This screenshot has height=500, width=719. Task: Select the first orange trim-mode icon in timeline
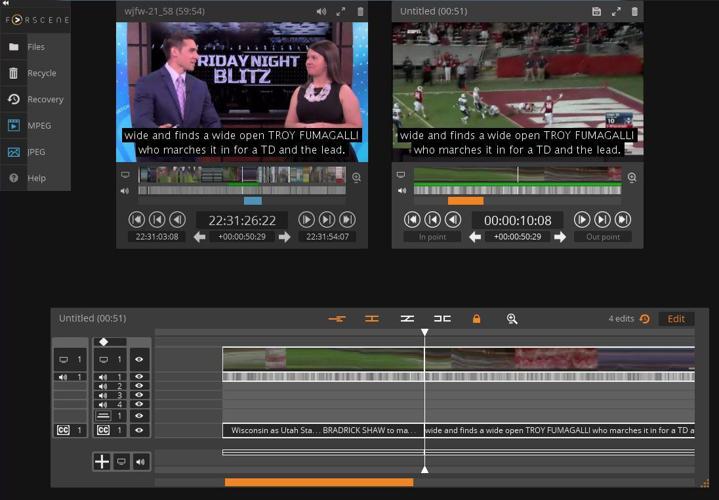tap(337, 319)
